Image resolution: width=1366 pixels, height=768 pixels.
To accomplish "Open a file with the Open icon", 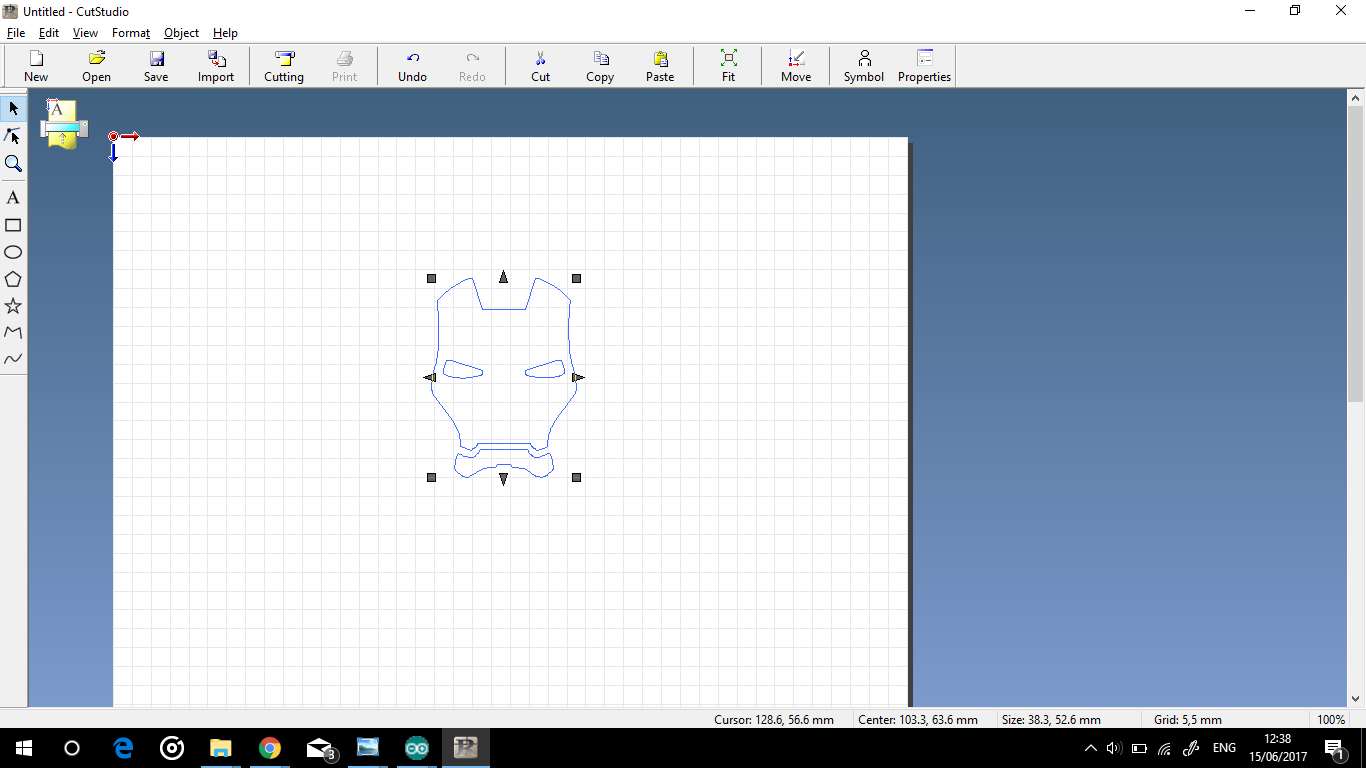I will click(x=96, y=66).
